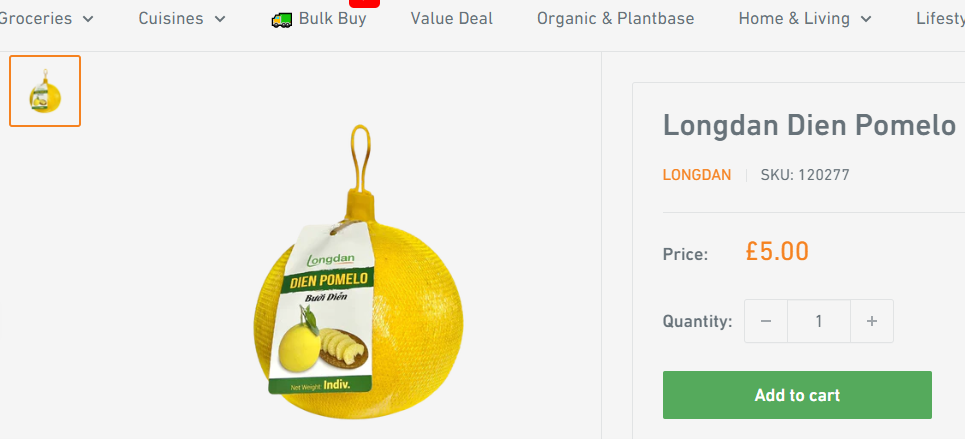Open the Lifestyle menu item

pyautogui.click(x=940, y=18)
